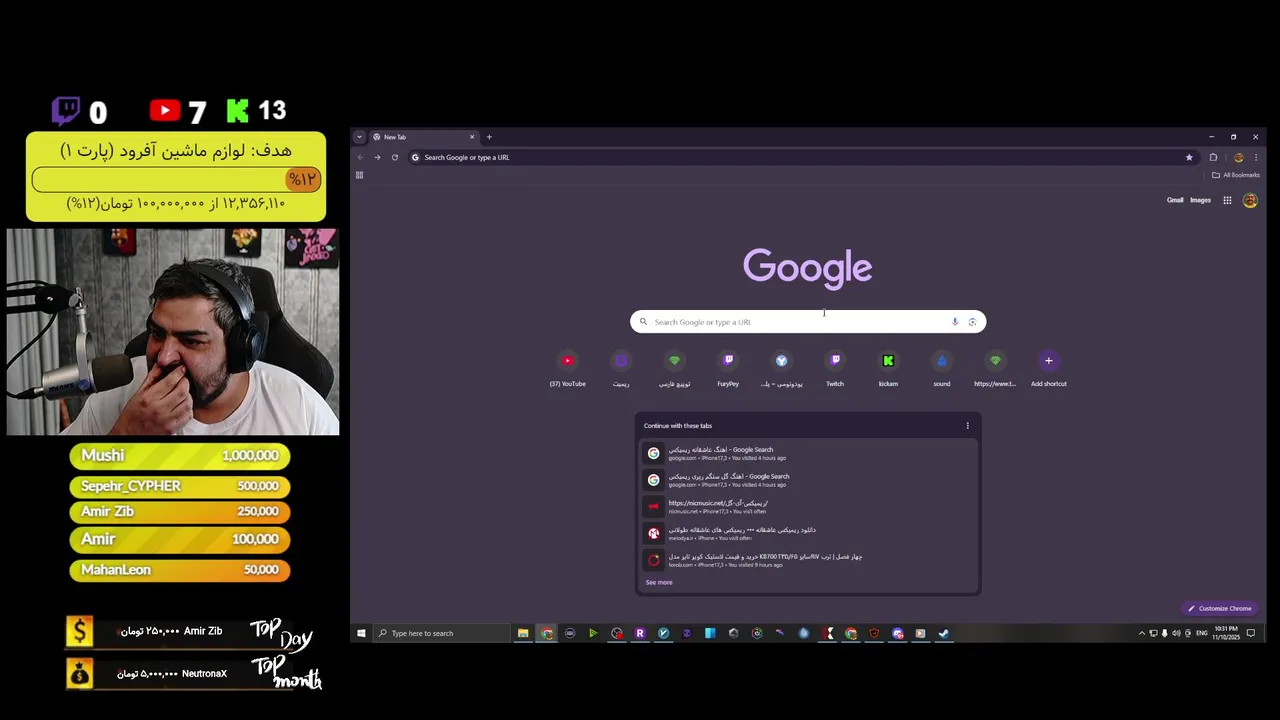Click the Customize Chrome button

[x=1219, y=608]
